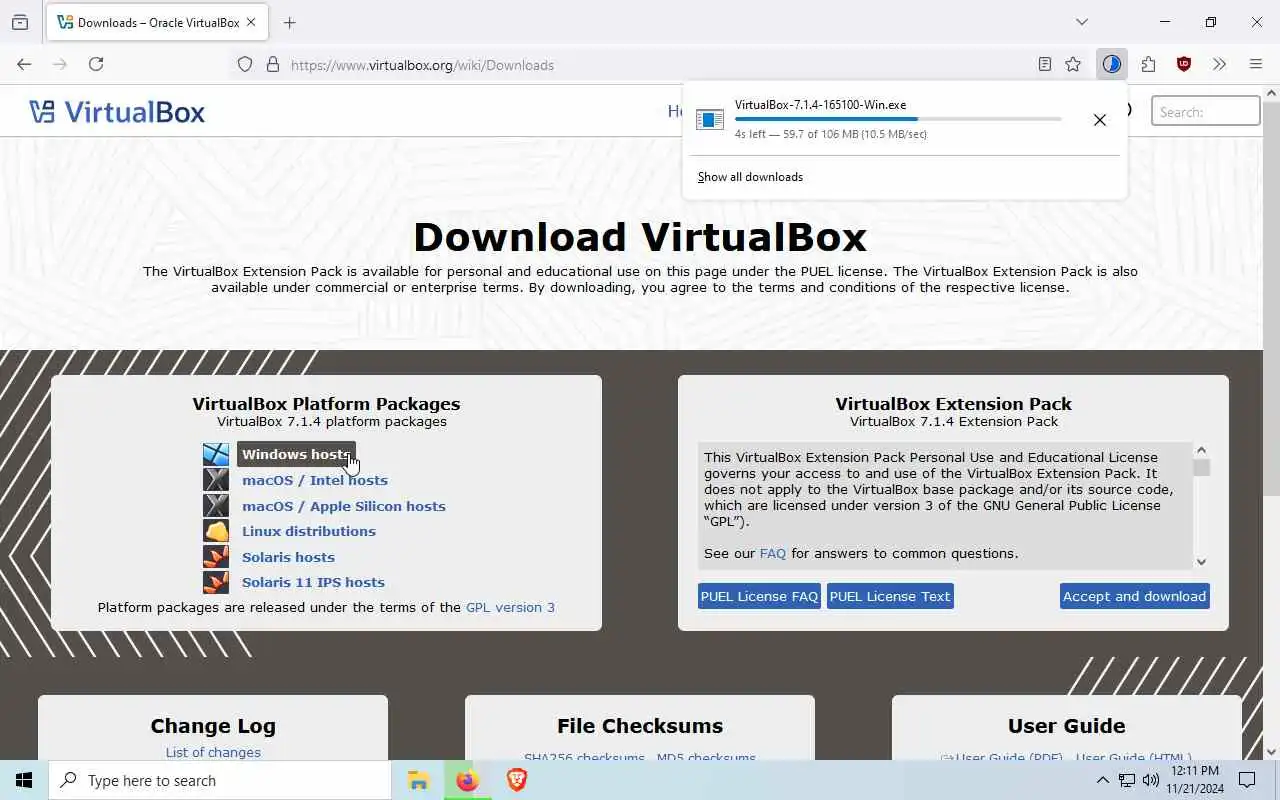Open the Firefox hamburger menu
The width and height of the screenshot is (1280, 800).
pyautogui.click(x=1256, y=64)
